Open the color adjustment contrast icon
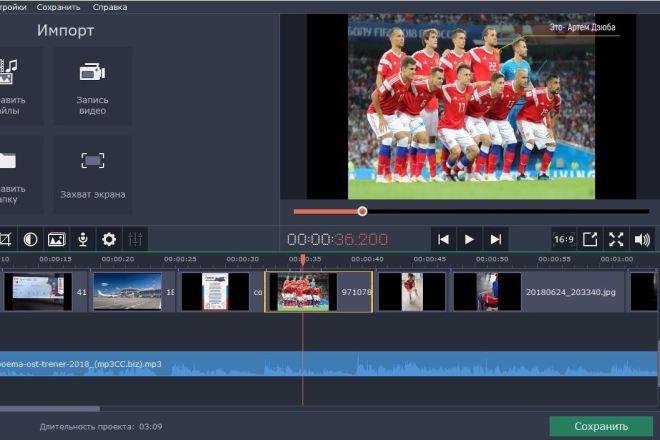This screenshot has width=660, height=440. click(x=30, y=240)
